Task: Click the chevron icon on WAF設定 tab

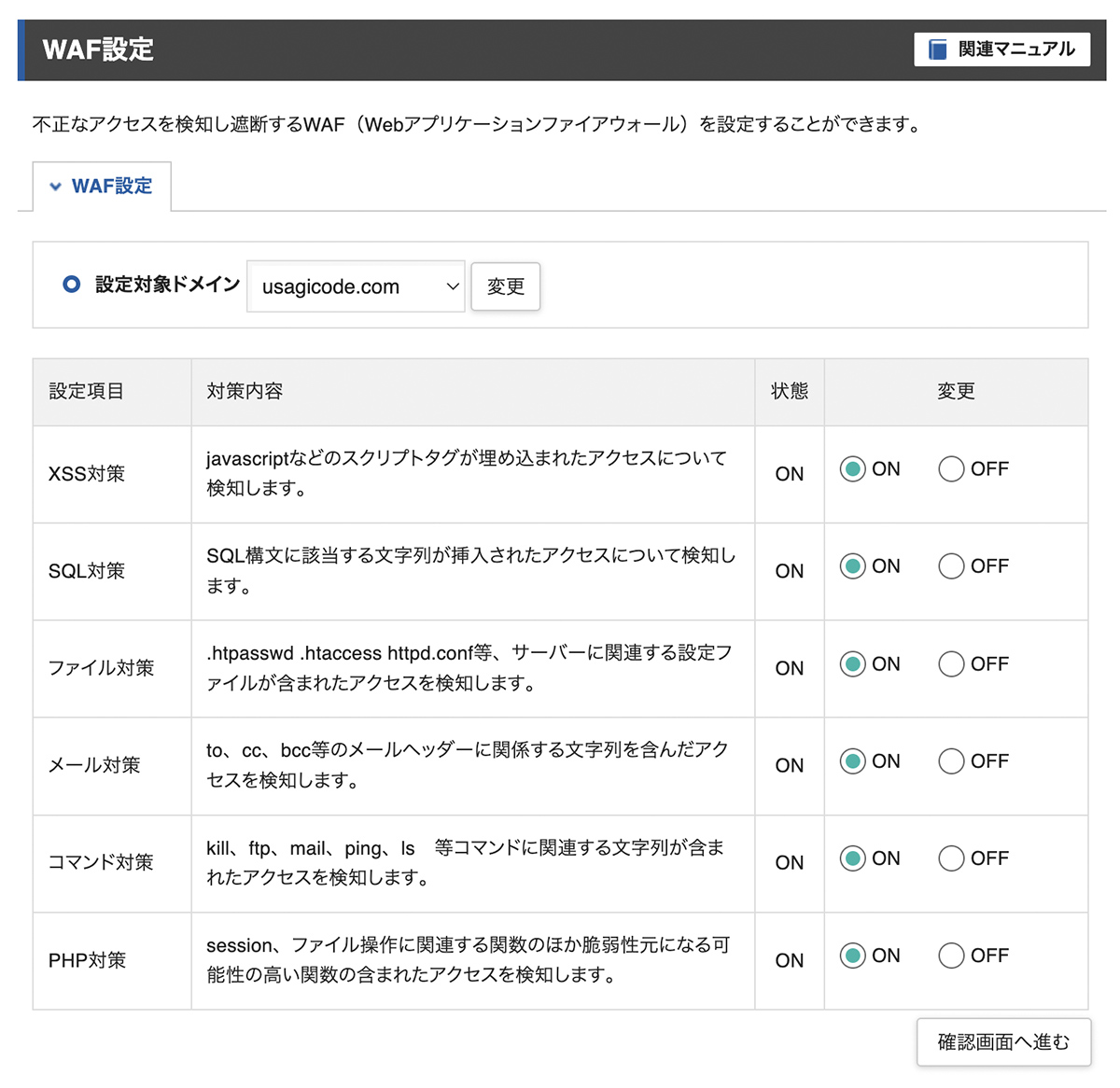Action: pyautogui.click(x=56, y=187)
